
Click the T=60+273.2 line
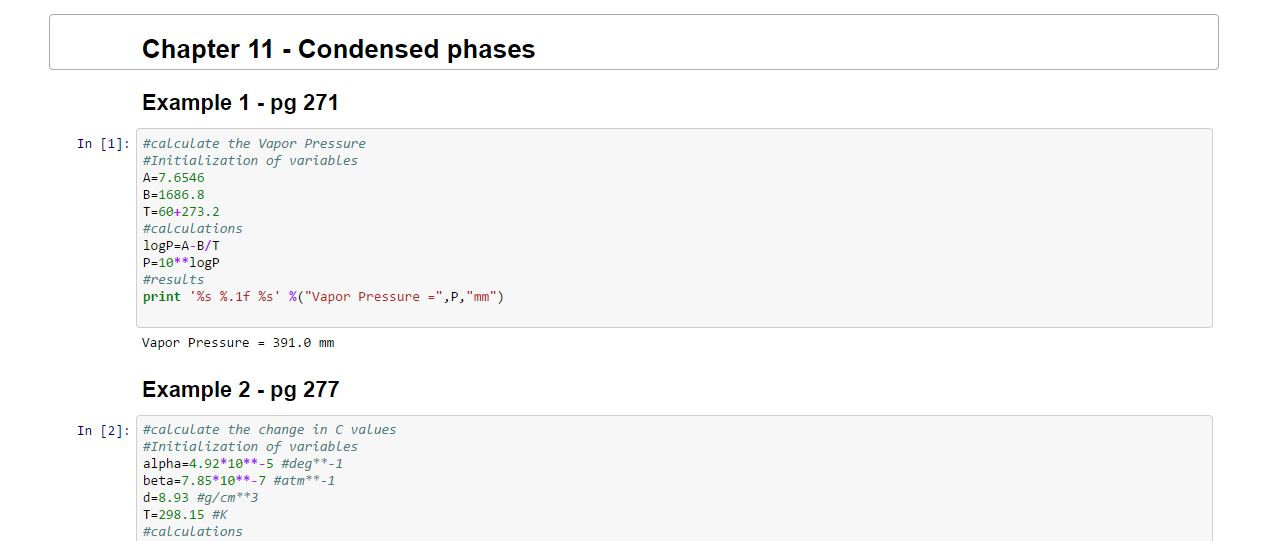coord(181,211)
